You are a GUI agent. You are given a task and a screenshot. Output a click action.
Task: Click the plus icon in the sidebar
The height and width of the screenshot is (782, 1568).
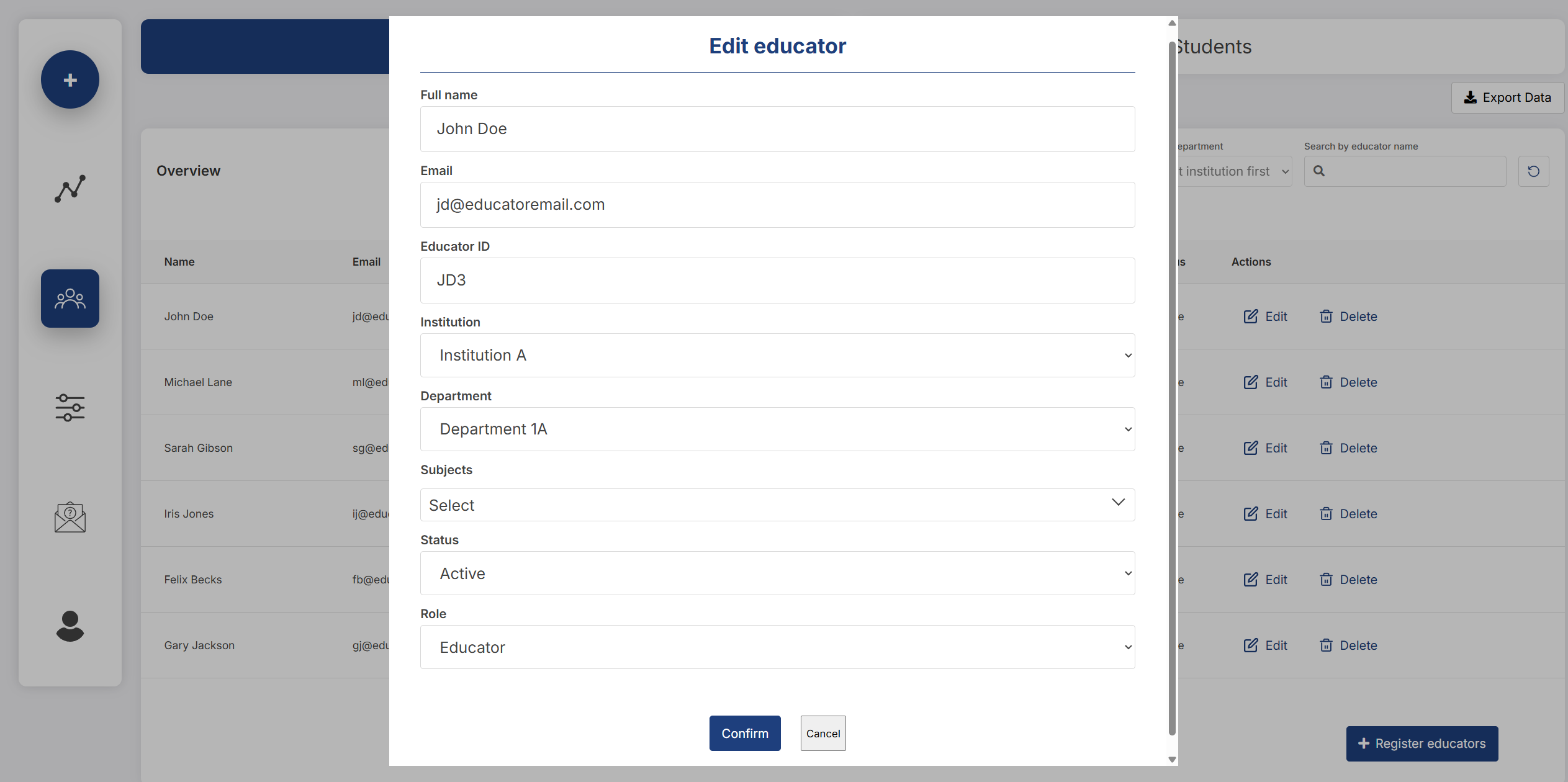pos(70,79)
